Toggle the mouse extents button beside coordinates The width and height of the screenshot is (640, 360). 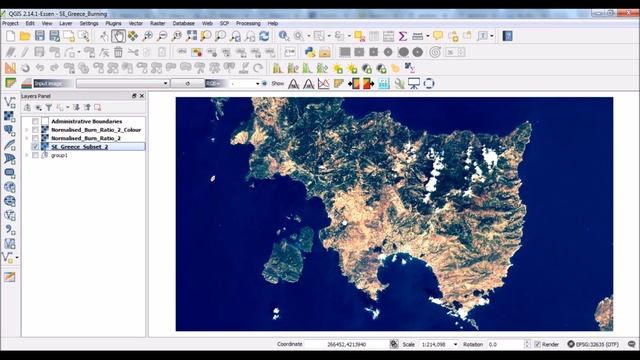click(x=393, y=344)
